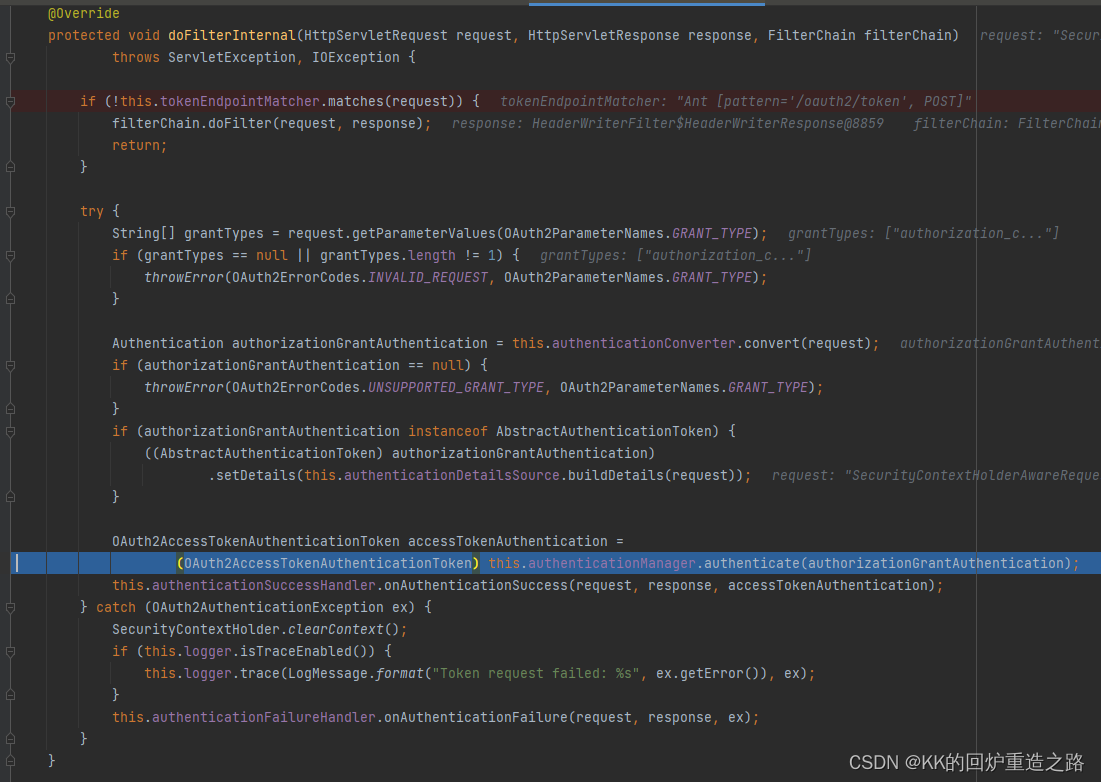The height and width of the screenshot is (782, 1101).
Task: Collapse the logger.isTraceEnabled if block
Action: click(10, 650)
